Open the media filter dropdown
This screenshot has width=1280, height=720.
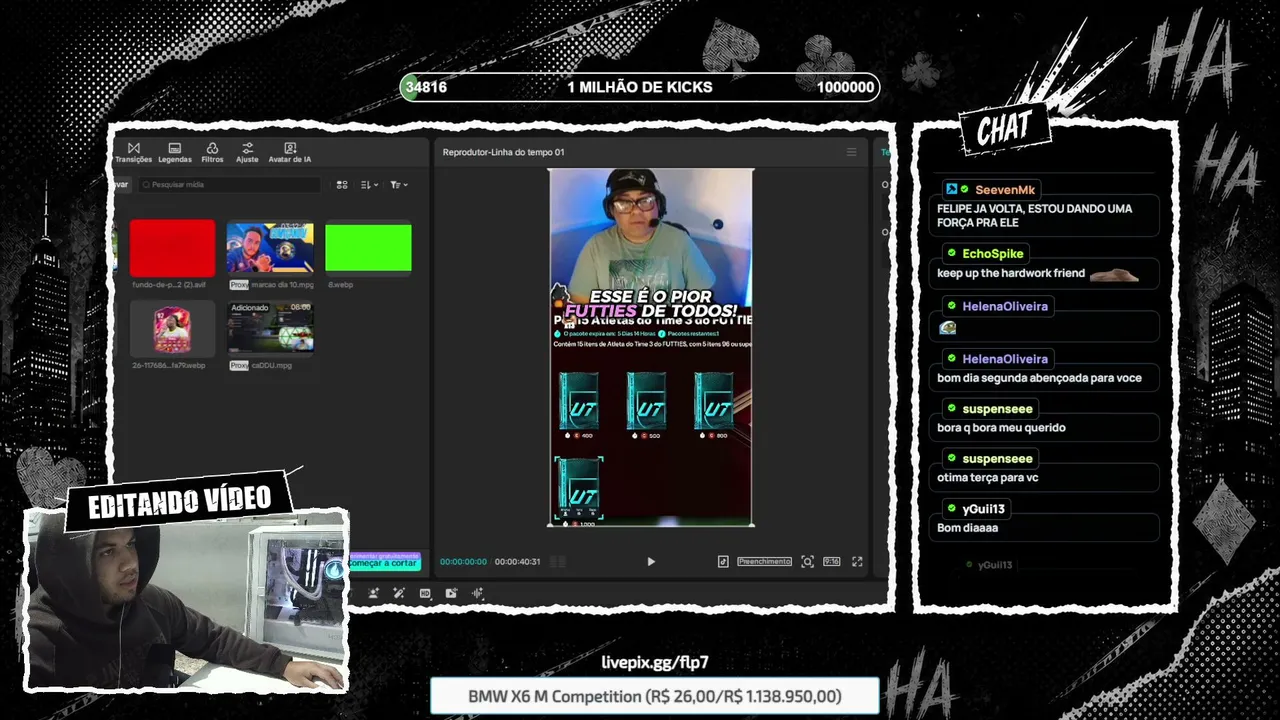point(398,185)
